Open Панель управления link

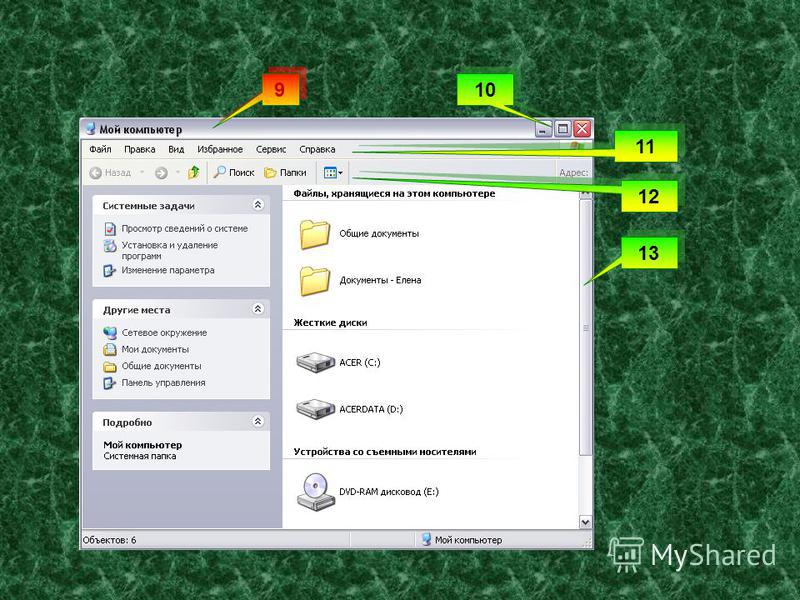163,383
